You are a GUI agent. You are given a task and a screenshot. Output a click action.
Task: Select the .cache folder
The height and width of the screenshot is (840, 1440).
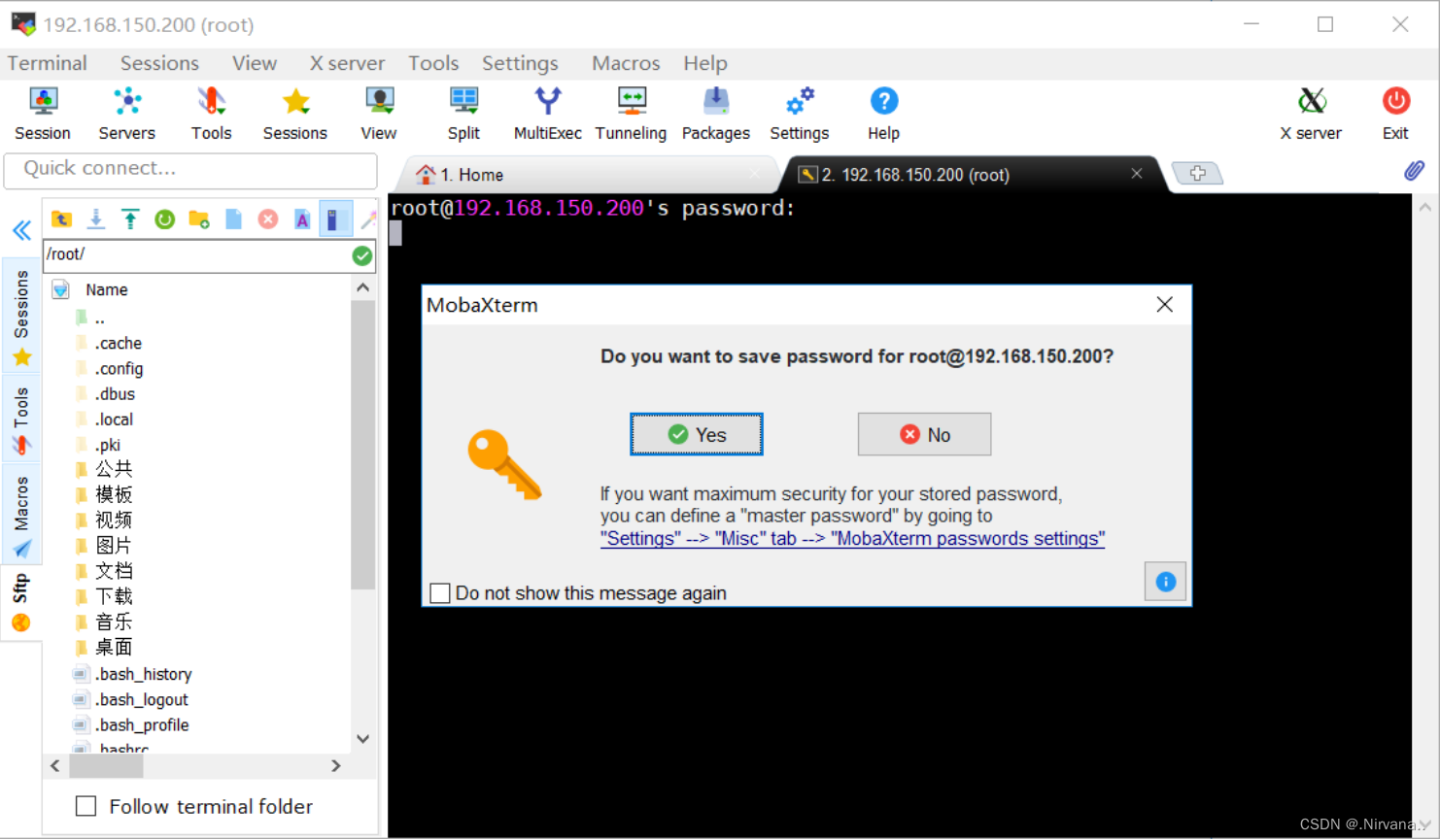pos(108,344)
